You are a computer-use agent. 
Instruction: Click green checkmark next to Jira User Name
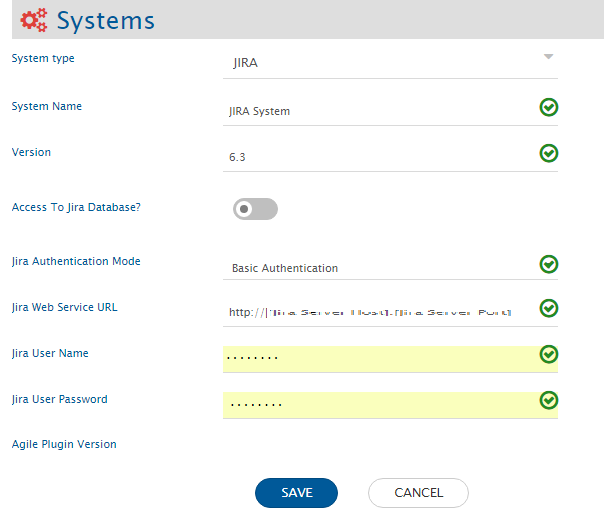548,354
